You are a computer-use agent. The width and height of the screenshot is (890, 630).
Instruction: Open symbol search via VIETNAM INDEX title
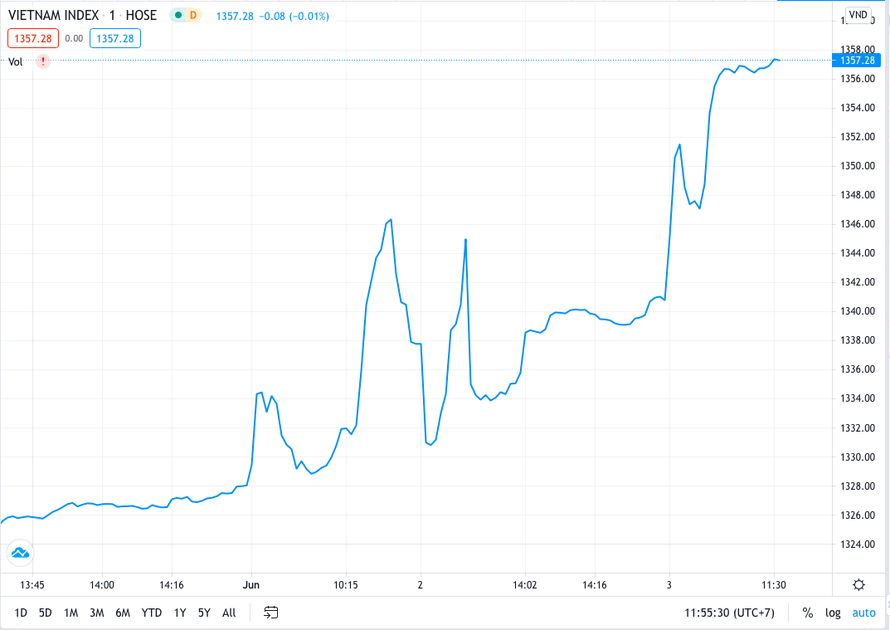point(55,15)
